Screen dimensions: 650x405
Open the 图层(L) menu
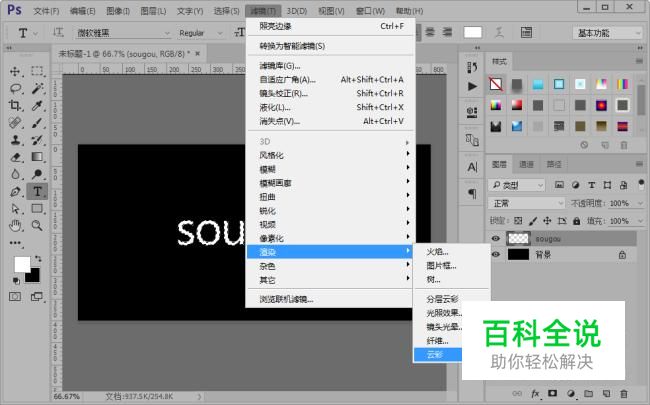click(153, 11)
